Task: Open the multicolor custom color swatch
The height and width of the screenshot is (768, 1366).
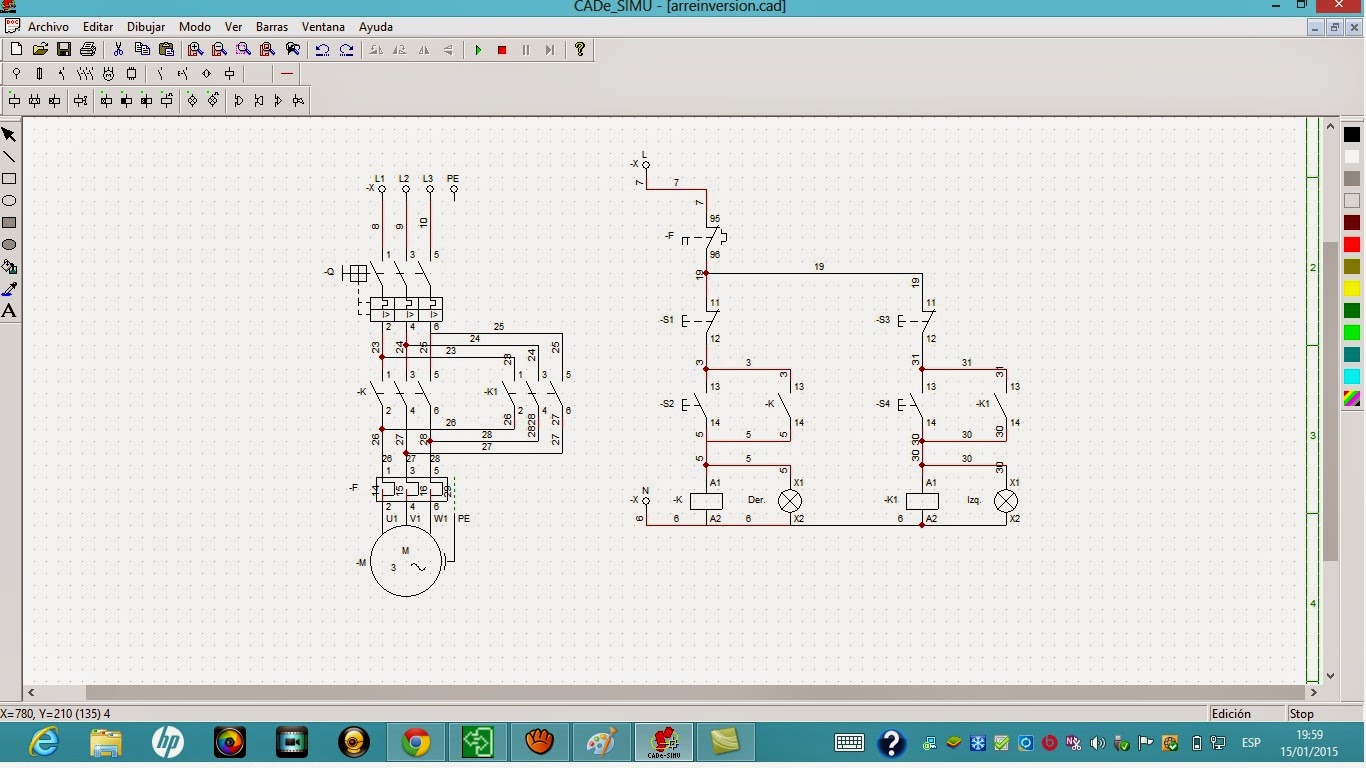Action: pos(1352,399)
